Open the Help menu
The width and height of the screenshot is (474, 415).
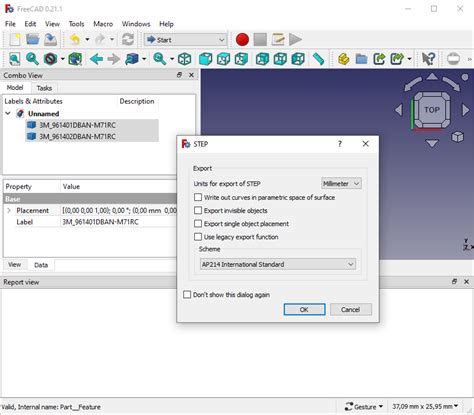(x=166, y=24)
